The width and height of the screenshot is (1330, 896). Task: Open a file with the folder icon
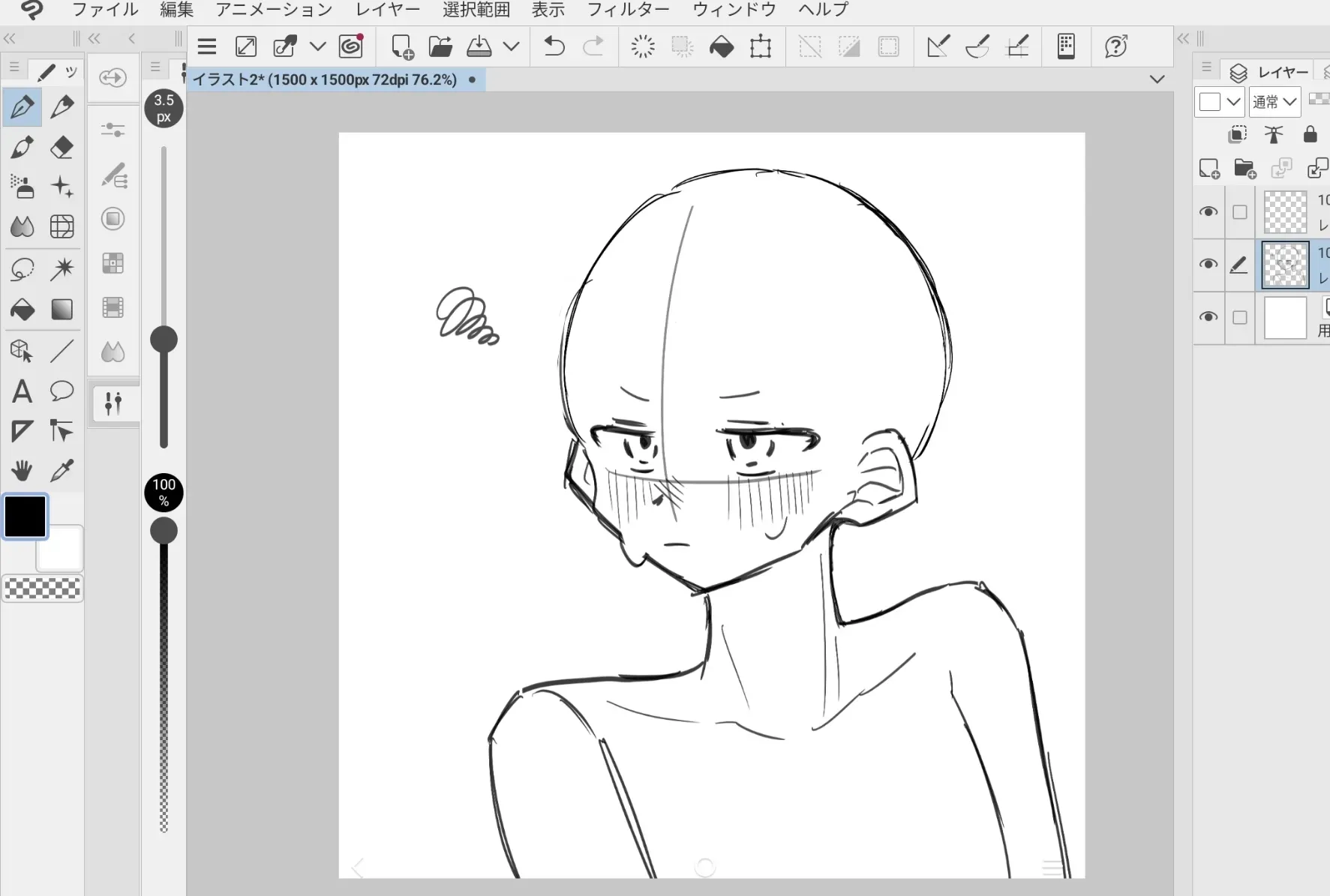(440, 46)
